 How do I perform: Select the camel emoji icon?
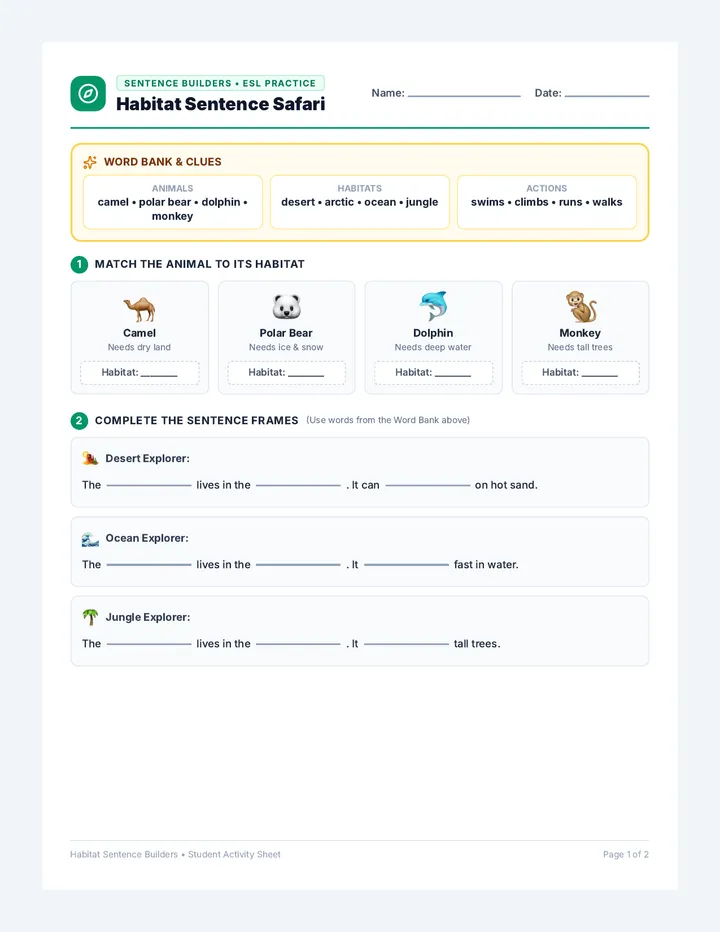[139, 309]
